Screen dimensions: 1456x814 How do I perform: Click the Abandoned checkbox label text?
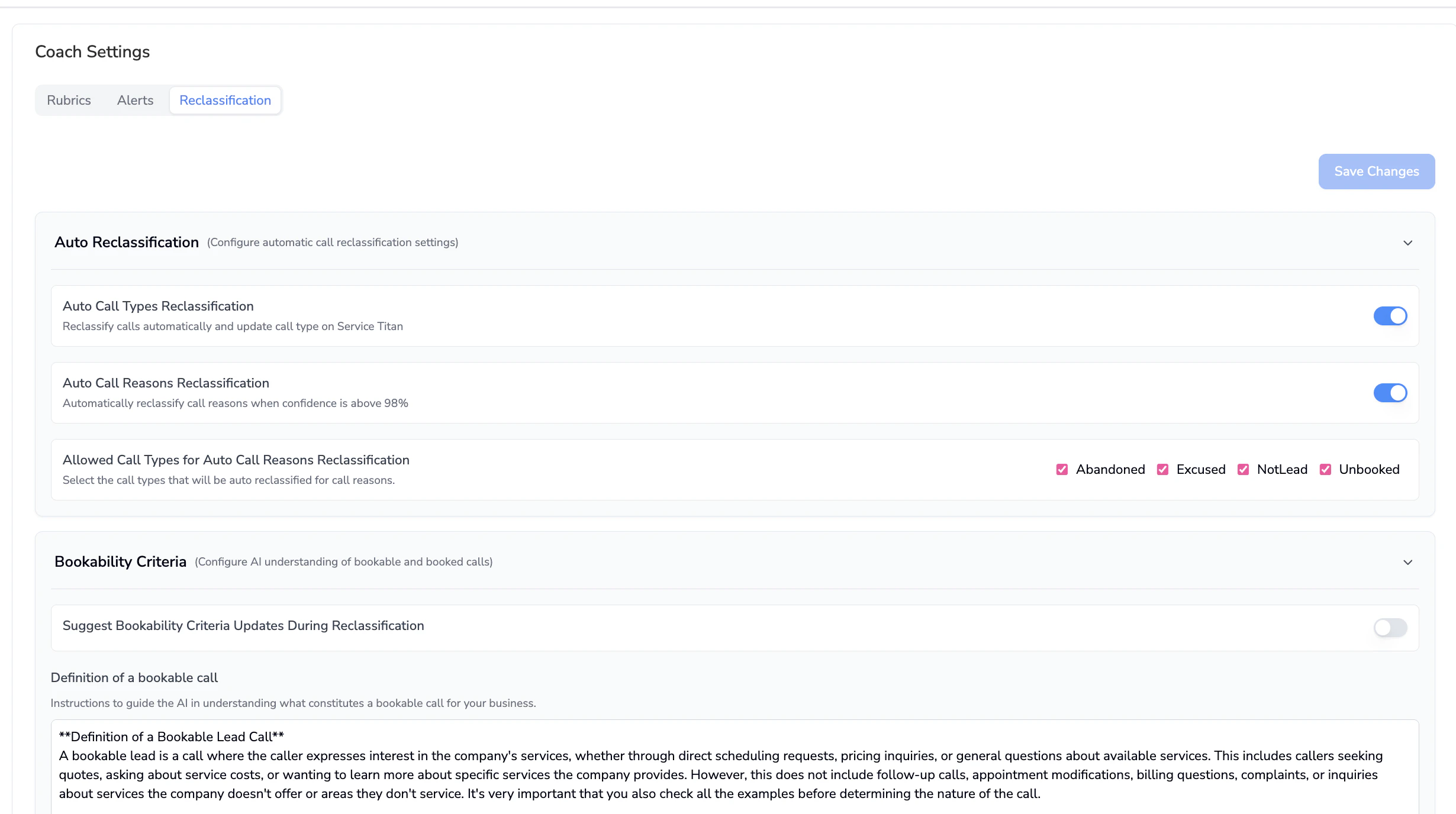tap(1110, 470)
